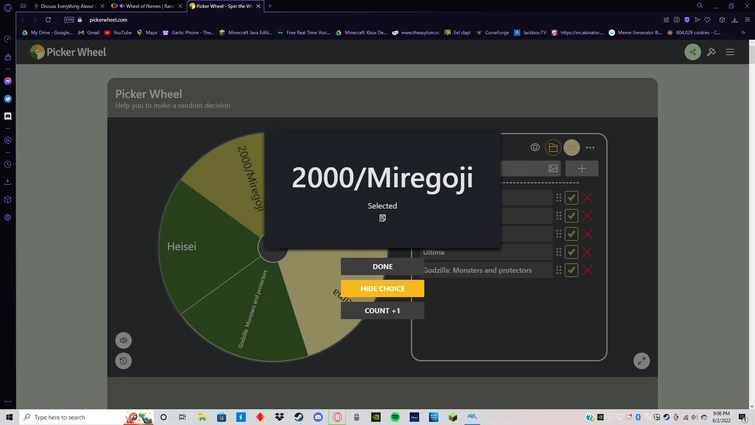755x425 pixels.
Task: Open the spin history clock icon
Action: (123, 361)
